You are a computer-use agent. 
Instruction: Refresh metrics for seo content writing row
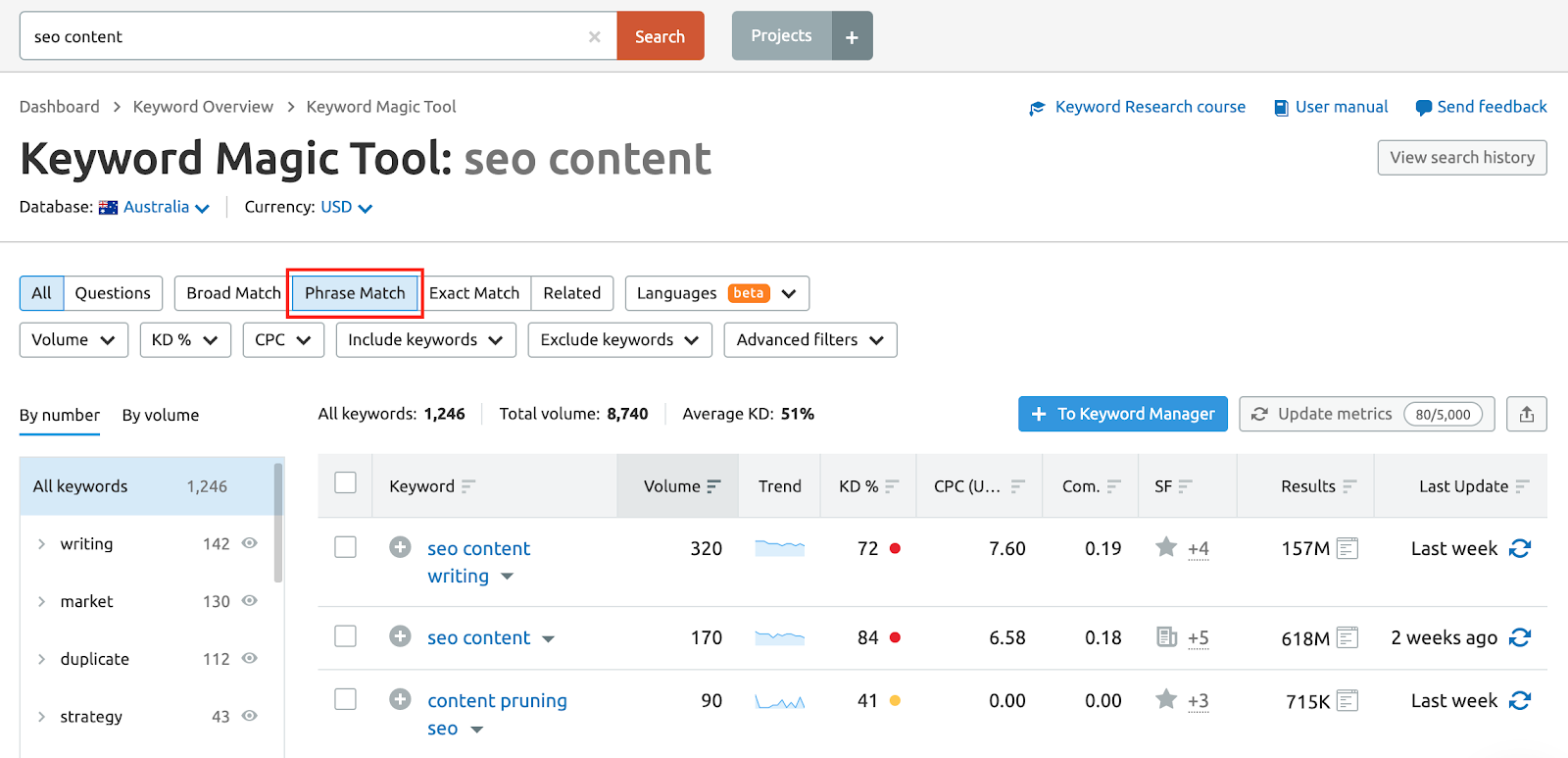pyautogui.click(x=1520, y=549)
